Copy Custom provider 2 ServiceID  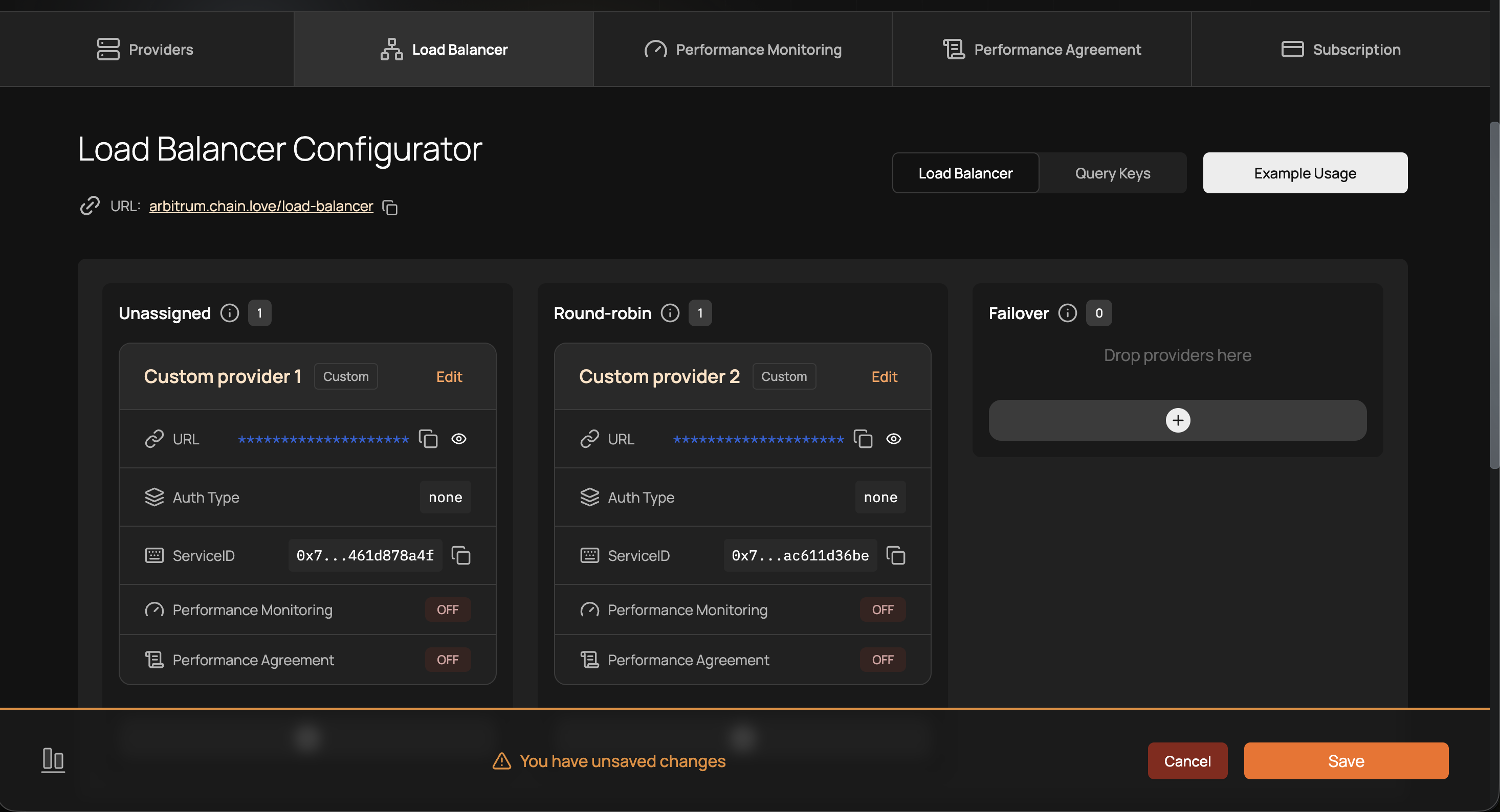pyautogui.click(x=896, y=555)
